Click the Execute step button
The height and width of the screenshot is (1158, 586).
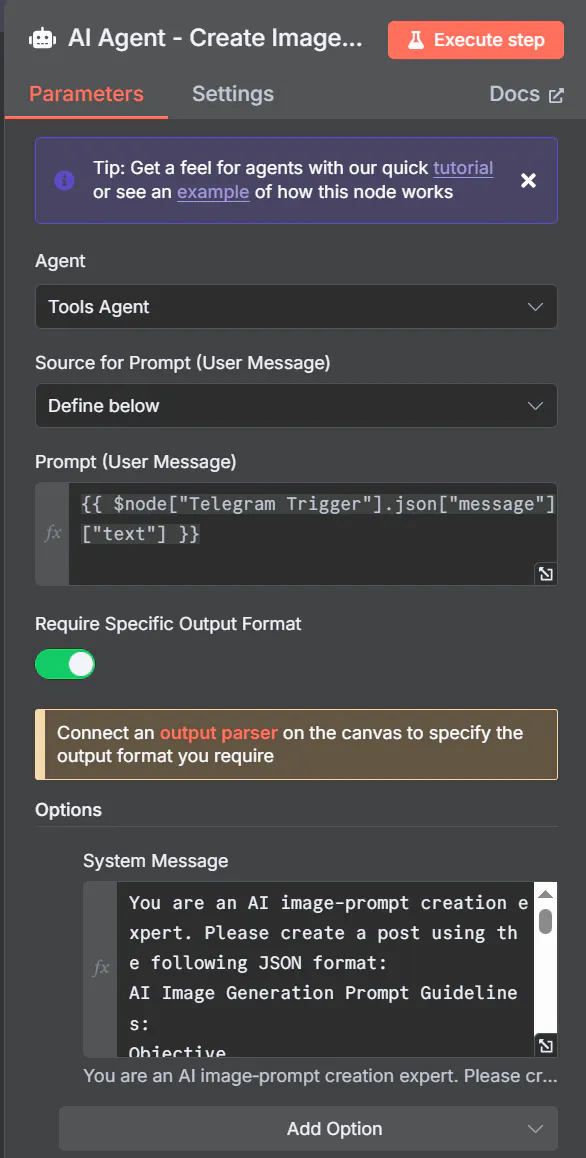pos(476,40)
